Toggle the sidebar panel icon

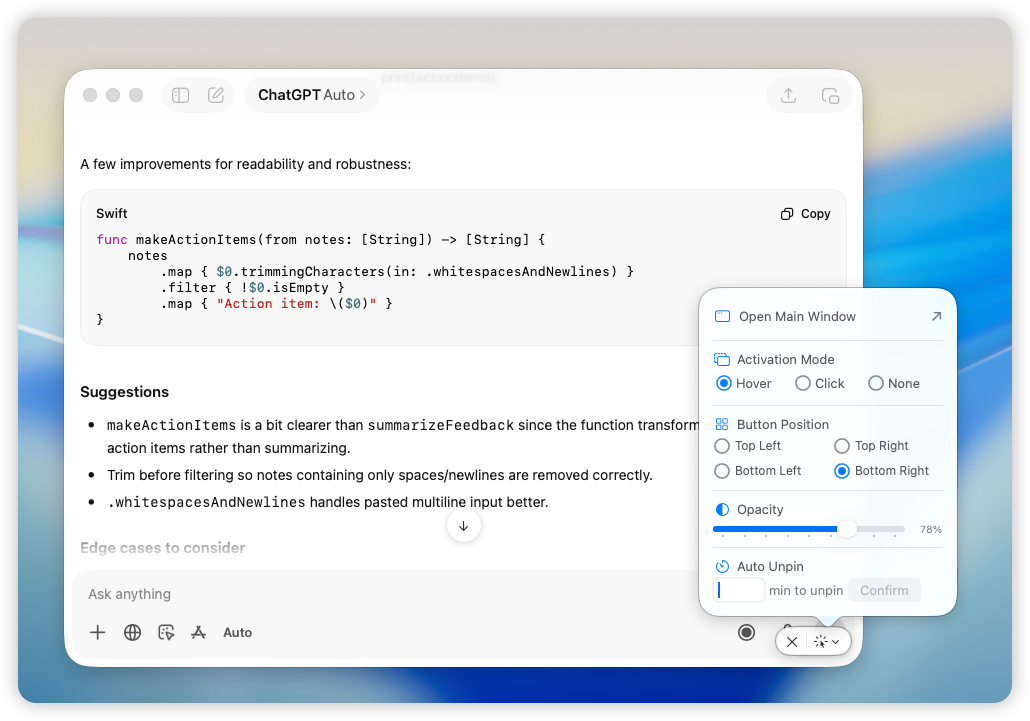pos(181,95)
